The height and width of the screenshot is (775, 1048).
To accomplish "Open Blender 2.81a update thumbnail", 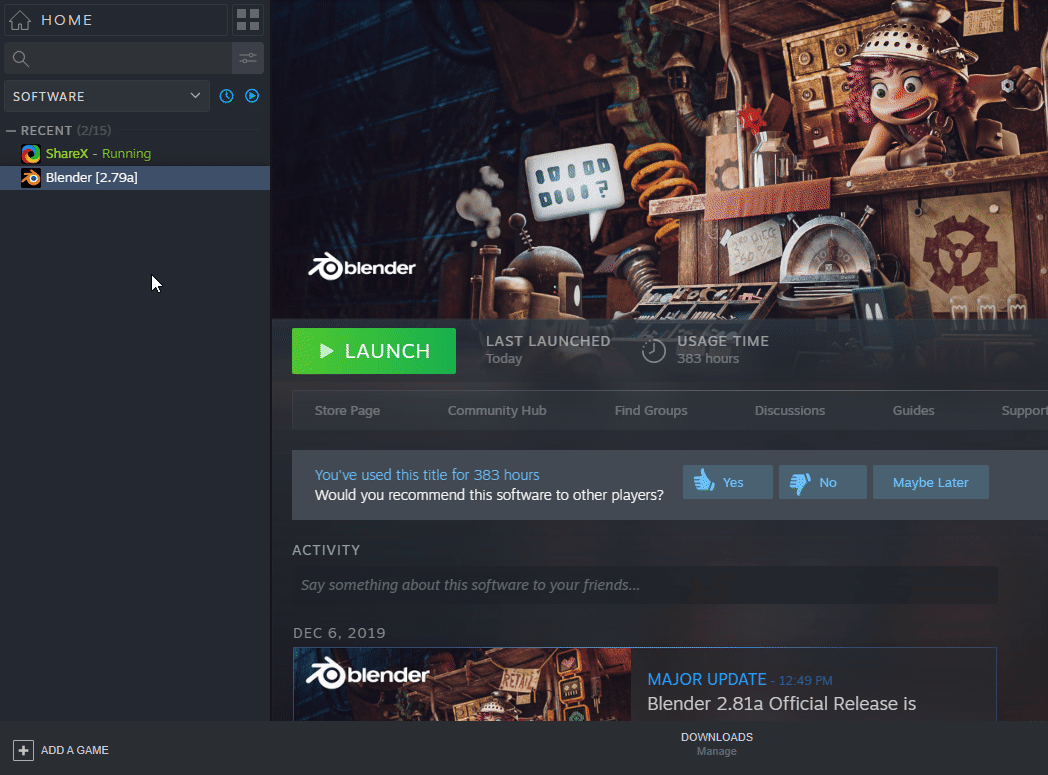I will point(462,684).
